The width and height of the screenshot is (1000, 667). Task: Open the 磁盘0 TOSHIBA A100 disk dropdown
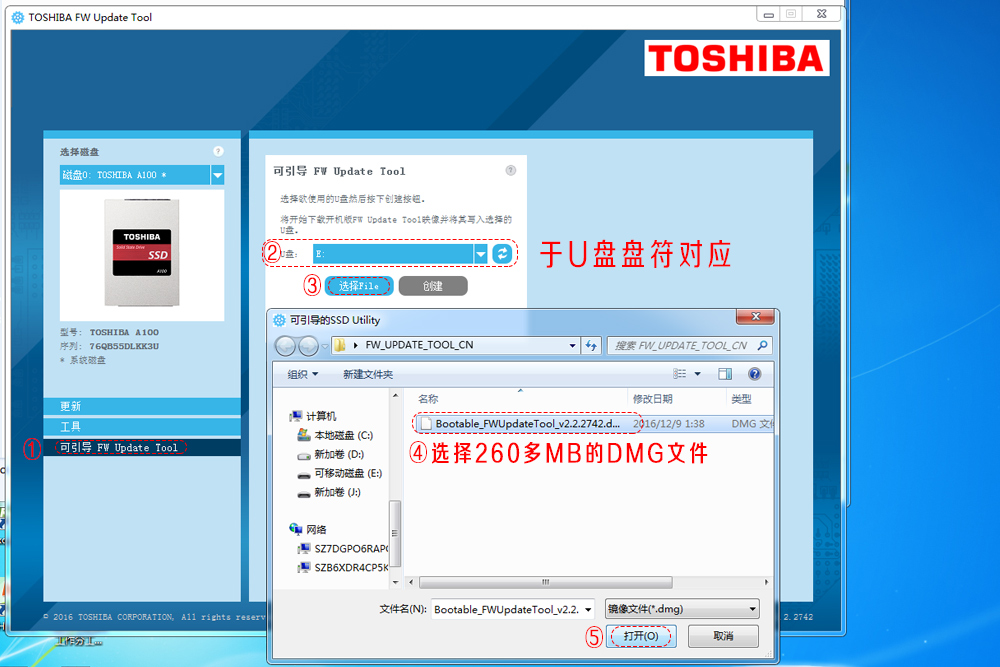[217, 175]
